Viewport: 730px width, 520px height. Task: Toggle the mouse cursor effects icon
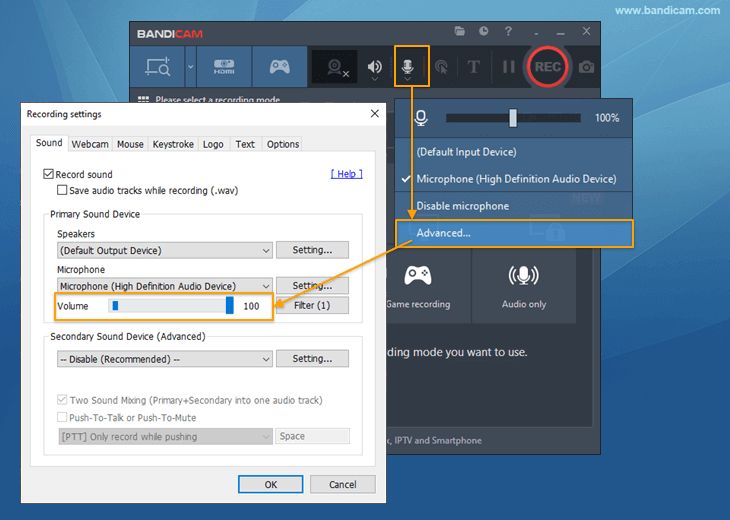coord(441,68)
